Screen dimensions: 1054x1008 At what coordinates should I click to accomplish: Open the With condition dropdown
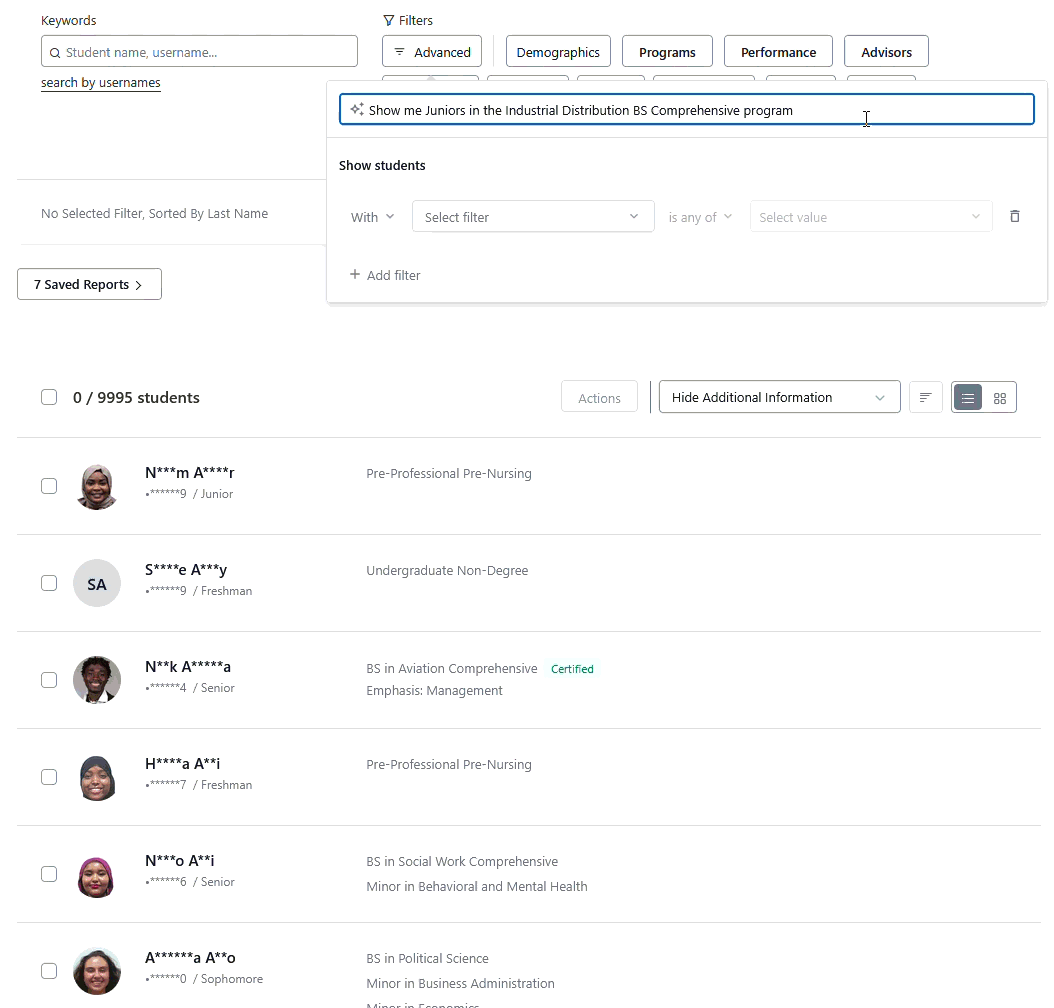(372, 217)
